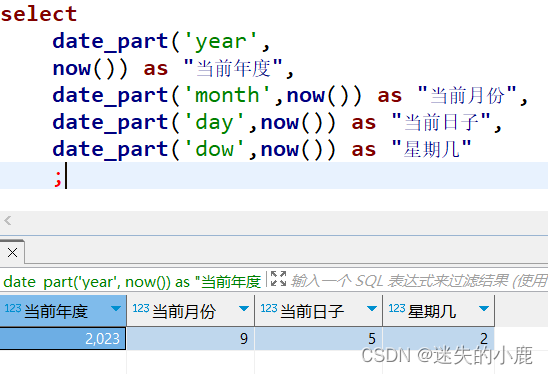Open dropdown arrow on 当前日子 column header

point(372,309)
